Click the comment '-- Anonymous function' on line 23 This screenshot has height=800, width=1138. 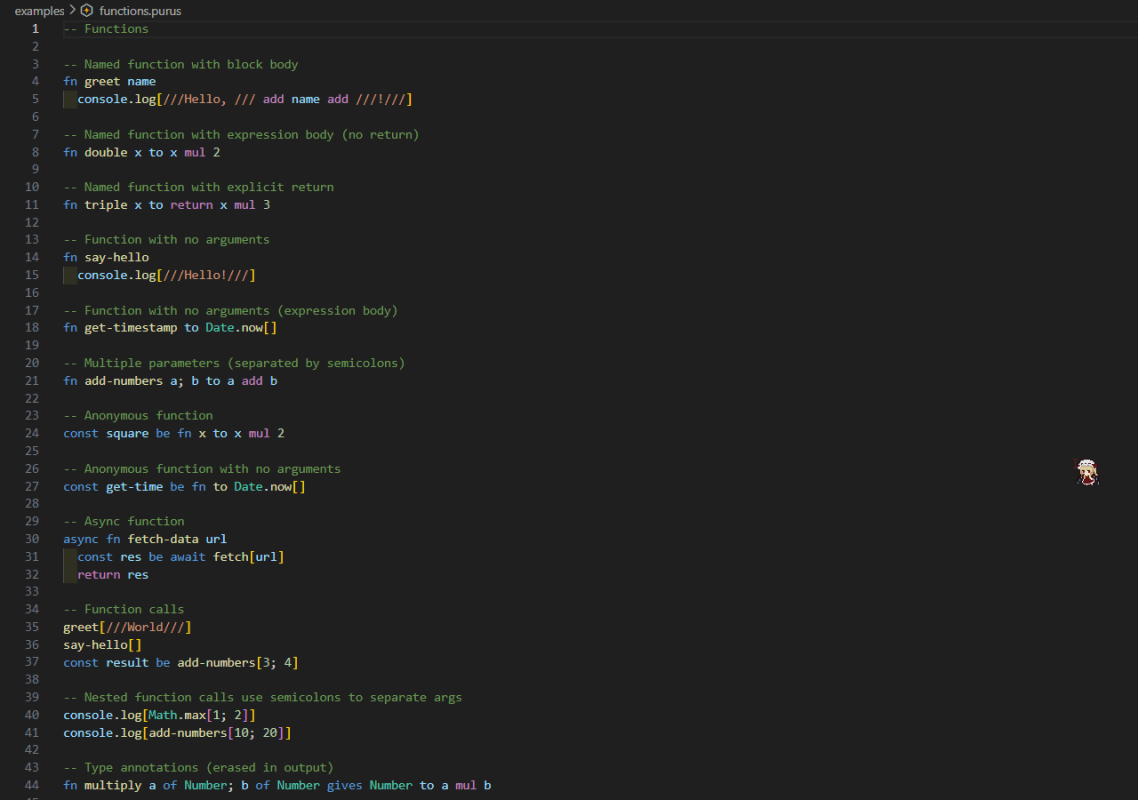[138, 415]
